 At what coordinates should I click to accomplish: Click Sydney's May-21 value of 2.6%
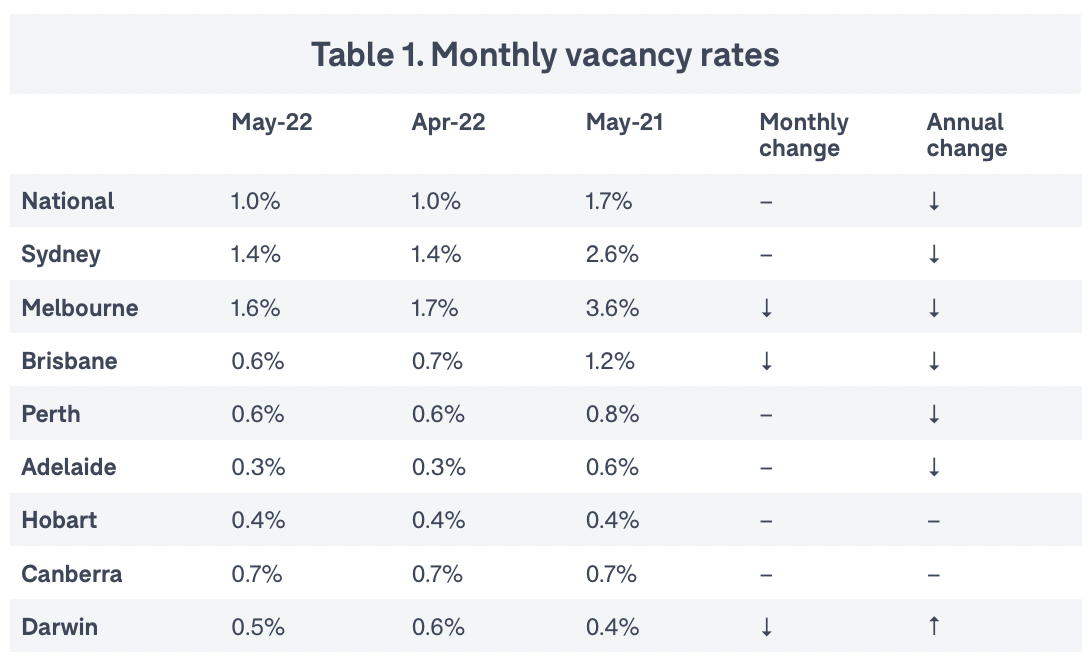click(x=612, y=254)
